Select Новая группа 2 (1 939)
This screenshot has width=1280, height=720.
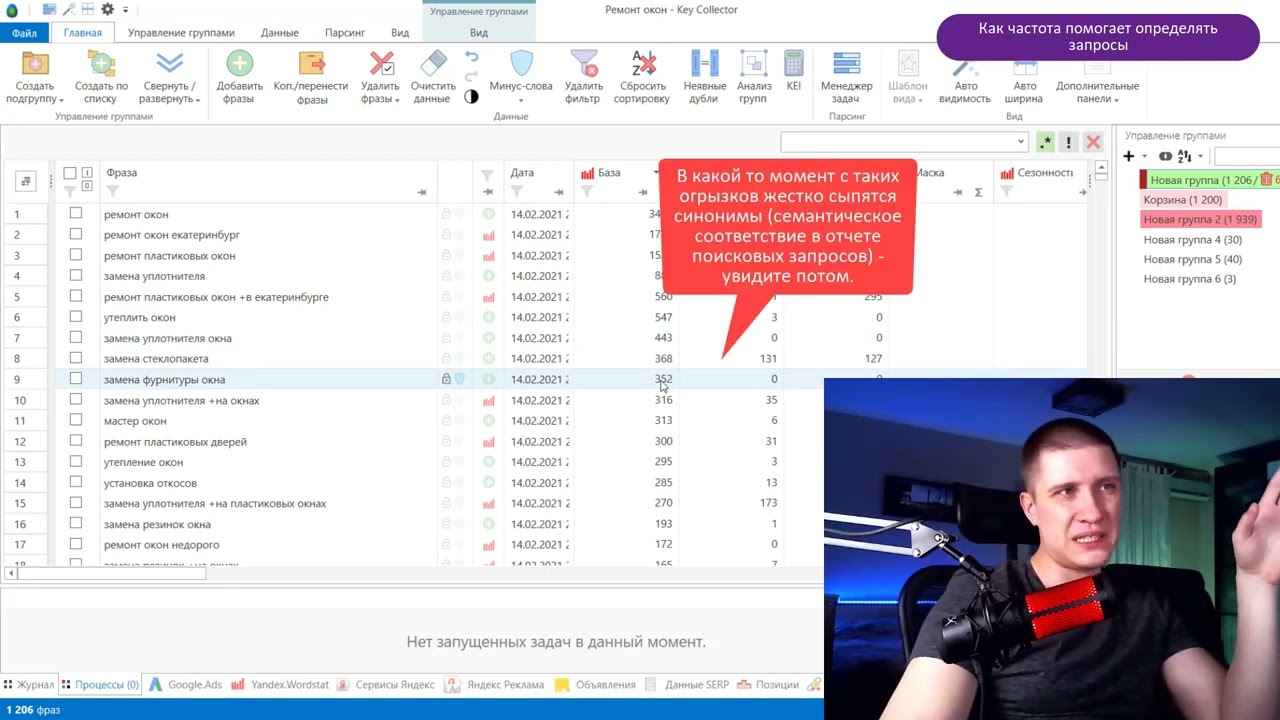(1200, 219)
